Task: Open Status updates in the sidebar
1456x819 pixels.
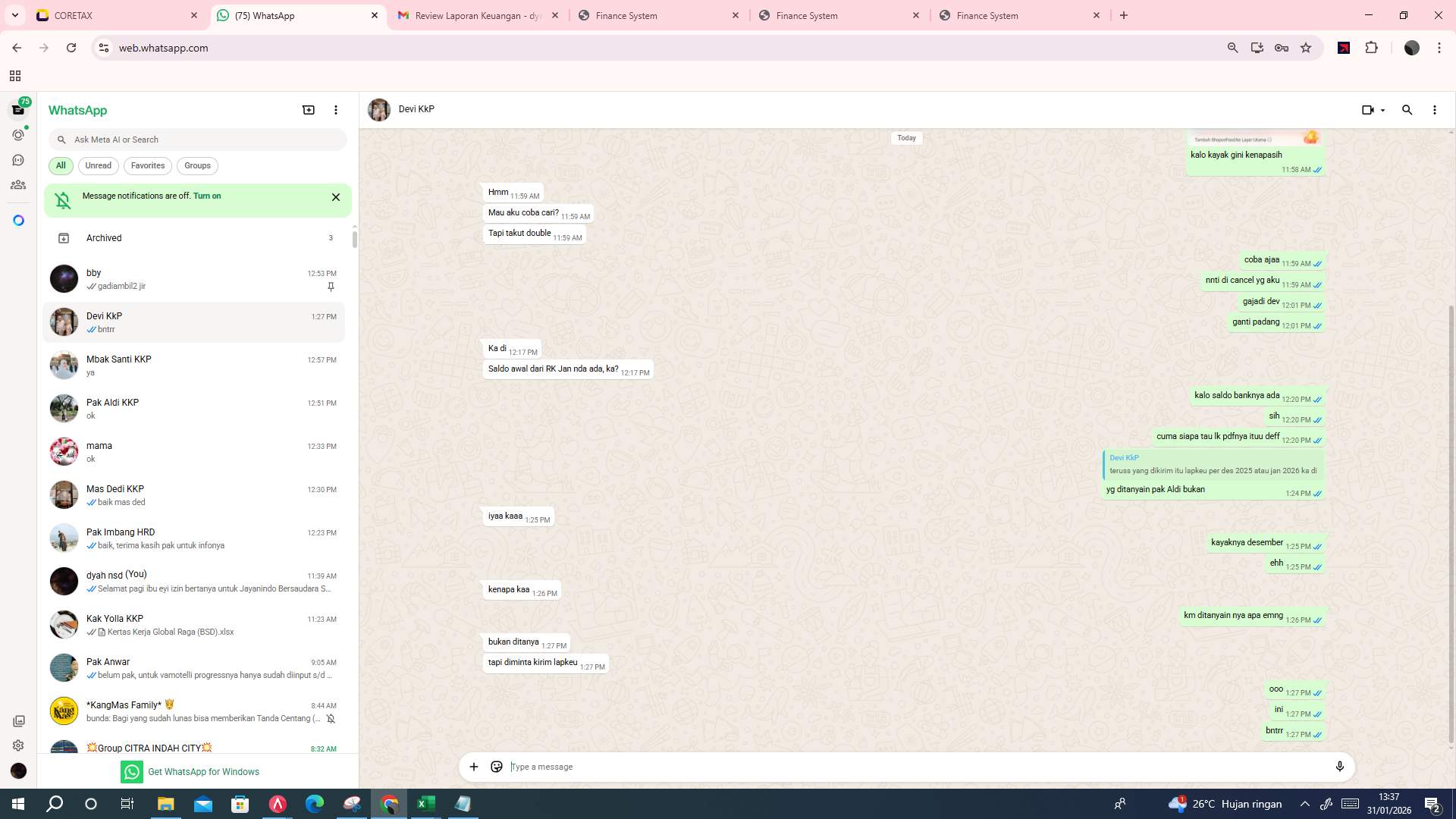Action: [17, 134]
